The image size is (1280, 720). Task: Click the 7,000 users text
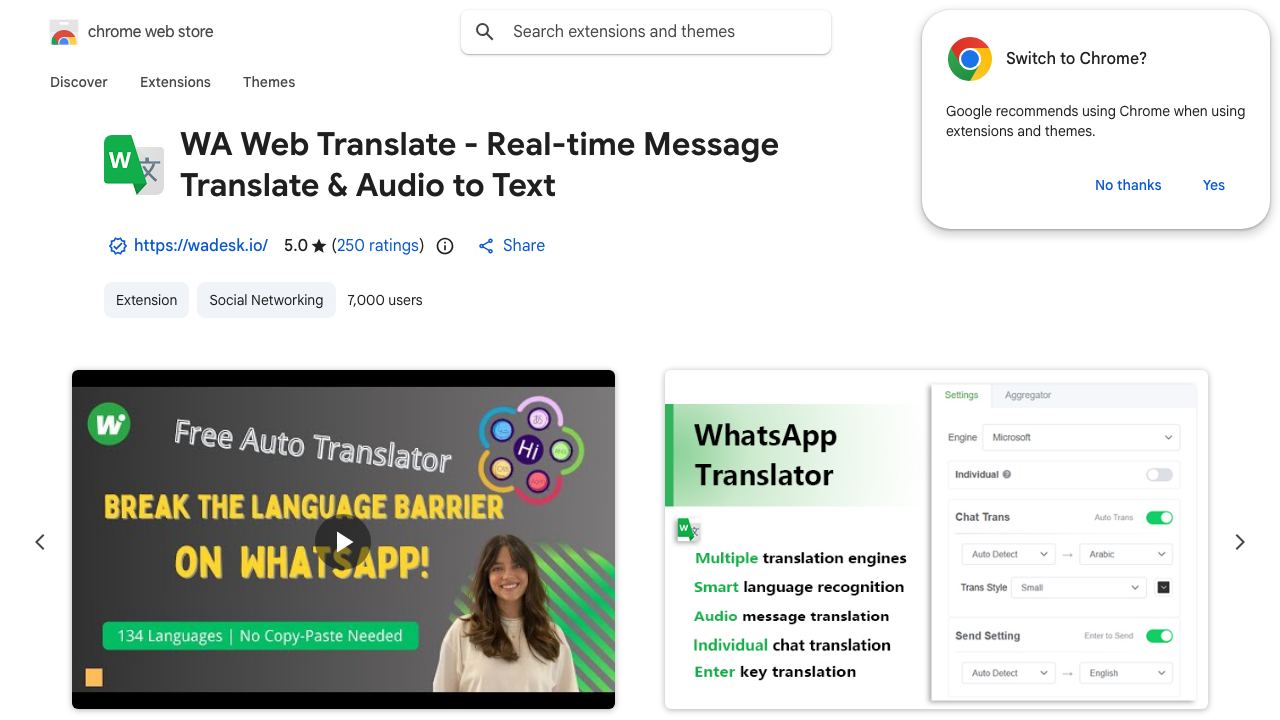coord(385,300)
